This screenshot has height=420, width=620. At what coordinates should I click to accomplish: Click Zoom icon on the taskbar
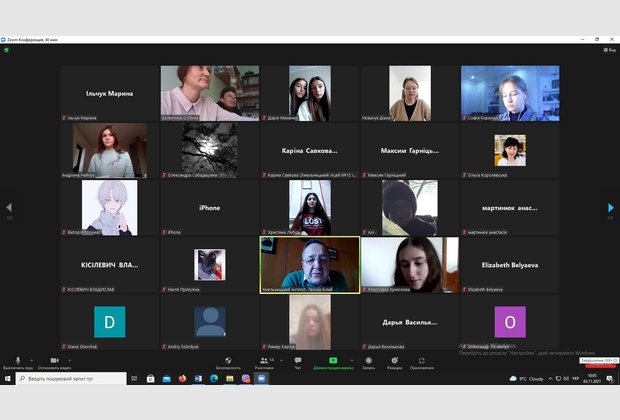coord(261,378)
